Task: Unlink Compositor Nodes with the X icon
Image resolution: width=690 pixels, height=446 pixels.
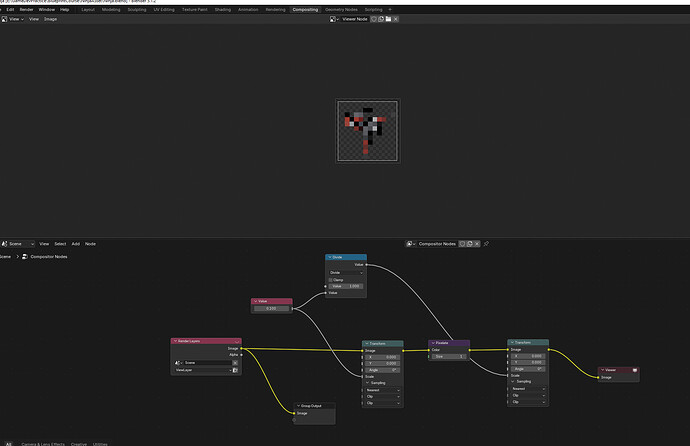Action: tap(477, 244)
